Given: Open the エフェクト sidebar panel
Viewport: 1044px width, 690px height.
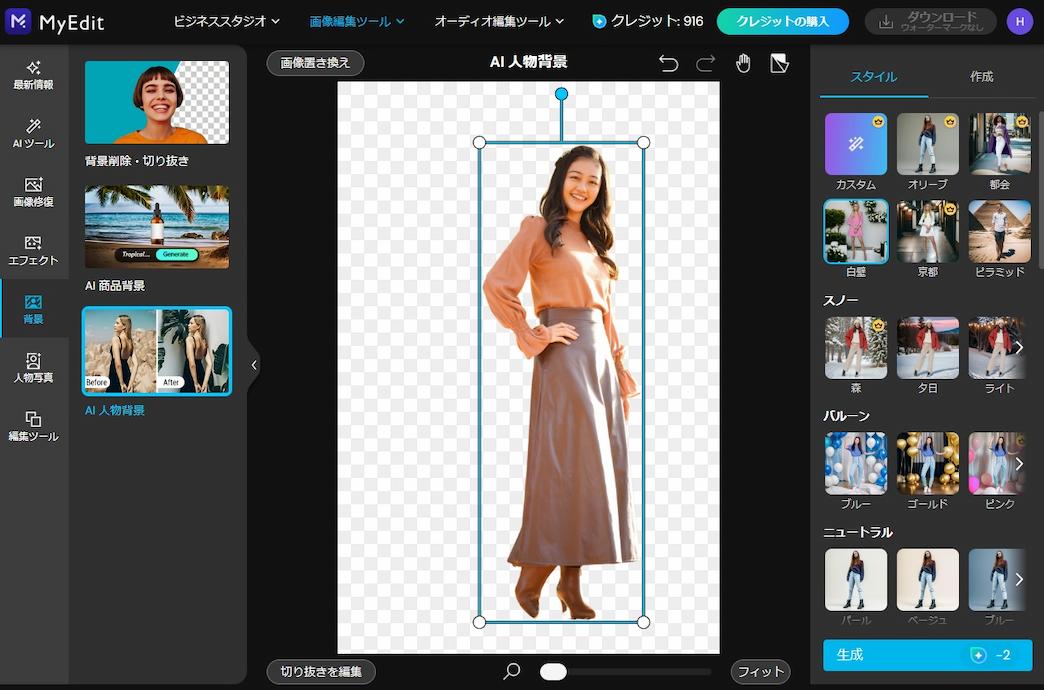Looking at the screenshot, I should (34, 250).
